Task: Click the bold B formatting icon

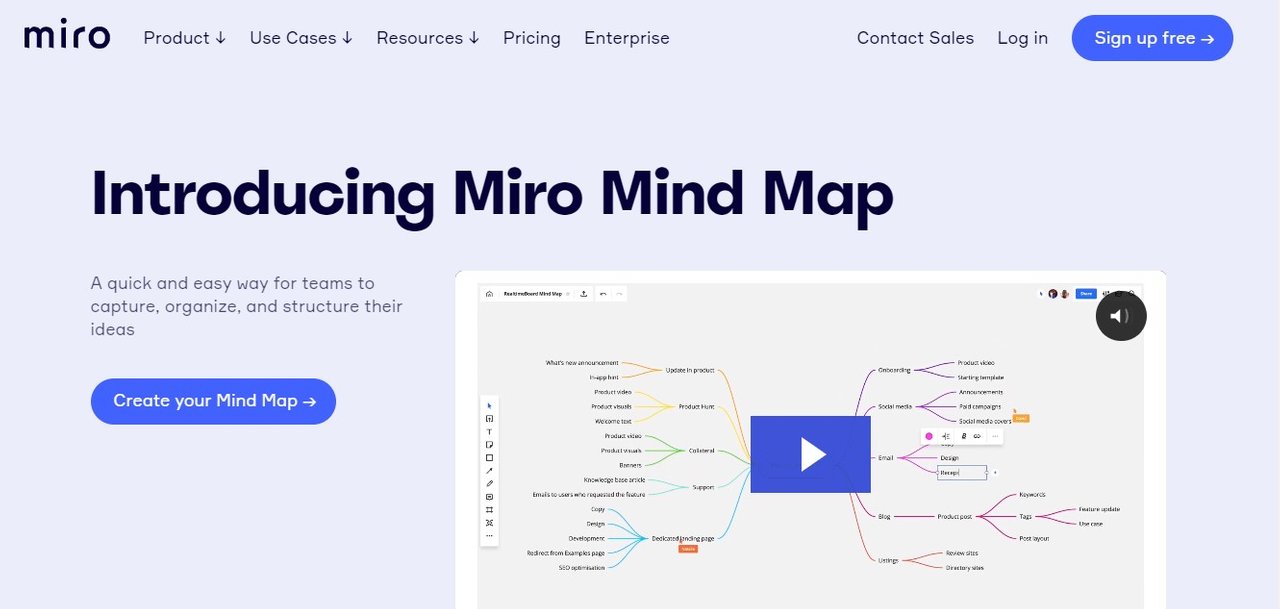Action: 963,436
